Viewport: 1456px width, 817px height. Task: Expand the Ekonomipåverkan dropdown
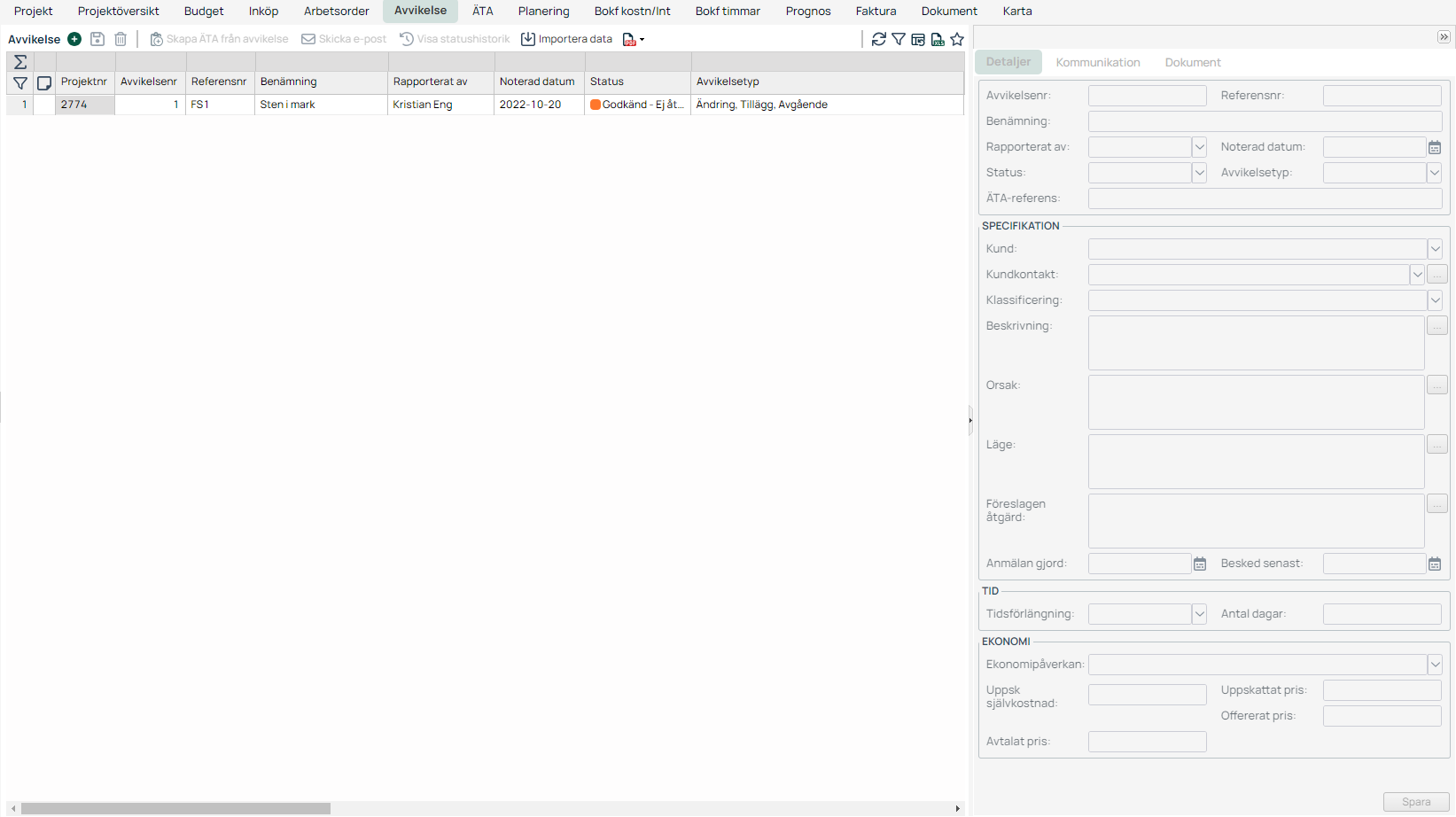pos(1434,665)
